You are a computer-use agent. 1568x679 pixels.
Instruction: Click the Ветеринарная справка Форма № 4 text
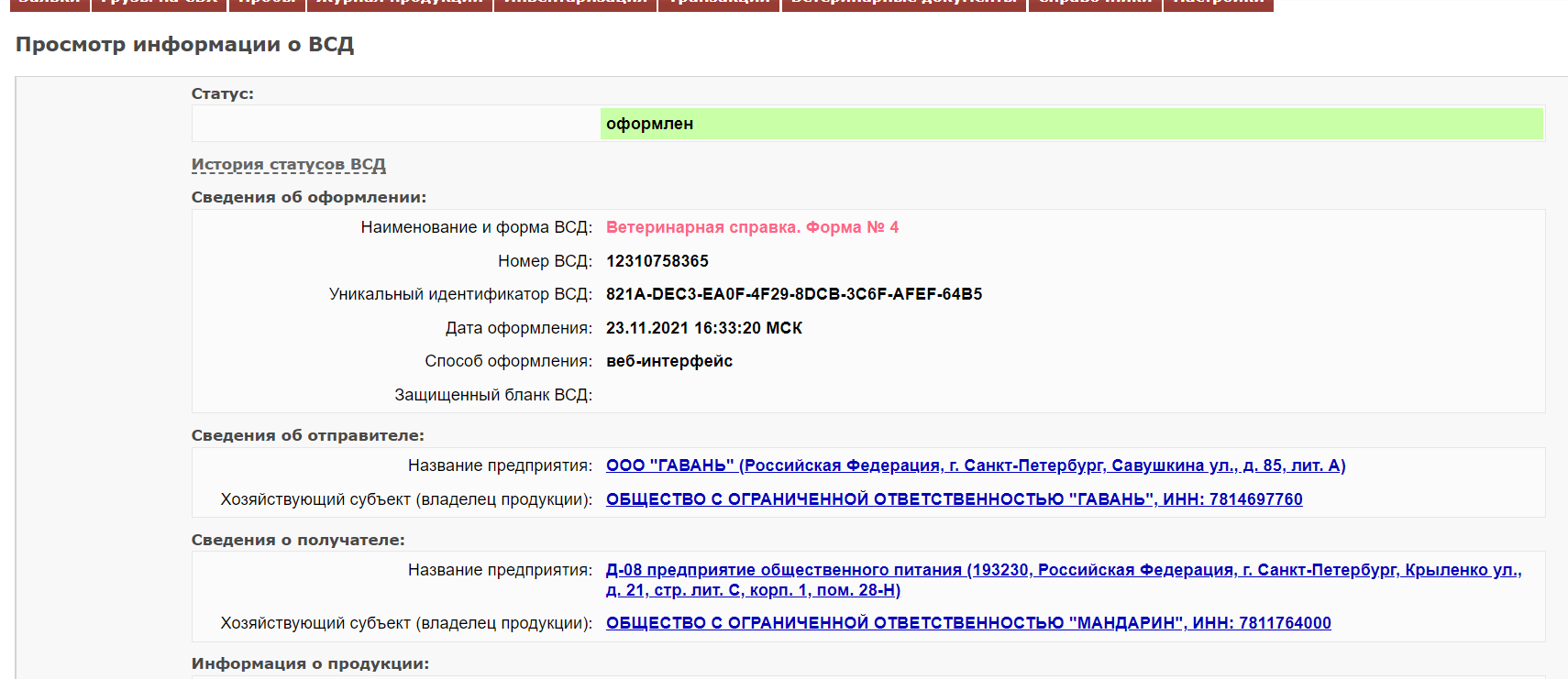(752, 227)
